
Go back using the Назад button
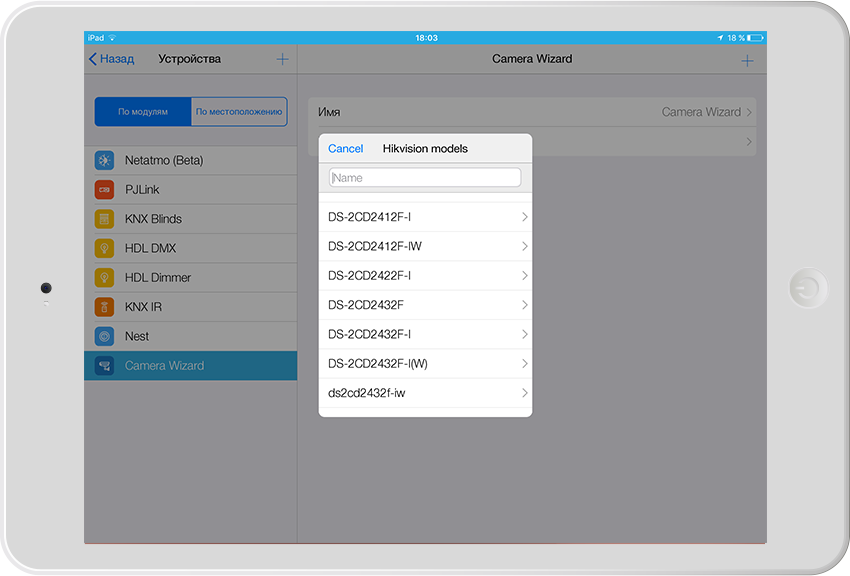(111, 59)
